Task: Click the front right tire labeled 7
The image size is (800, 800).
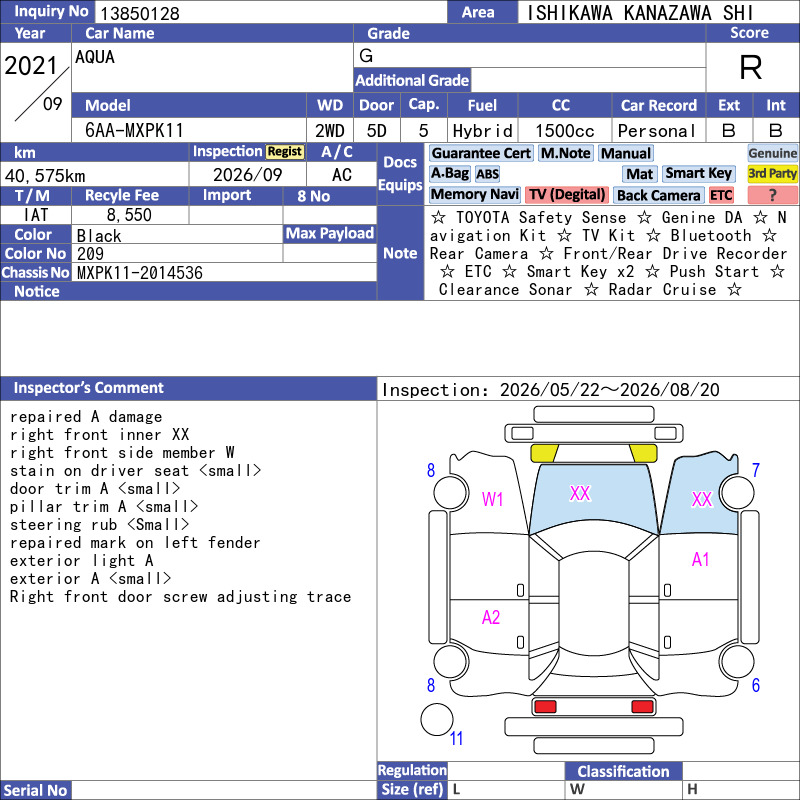Action: point(737,492)
